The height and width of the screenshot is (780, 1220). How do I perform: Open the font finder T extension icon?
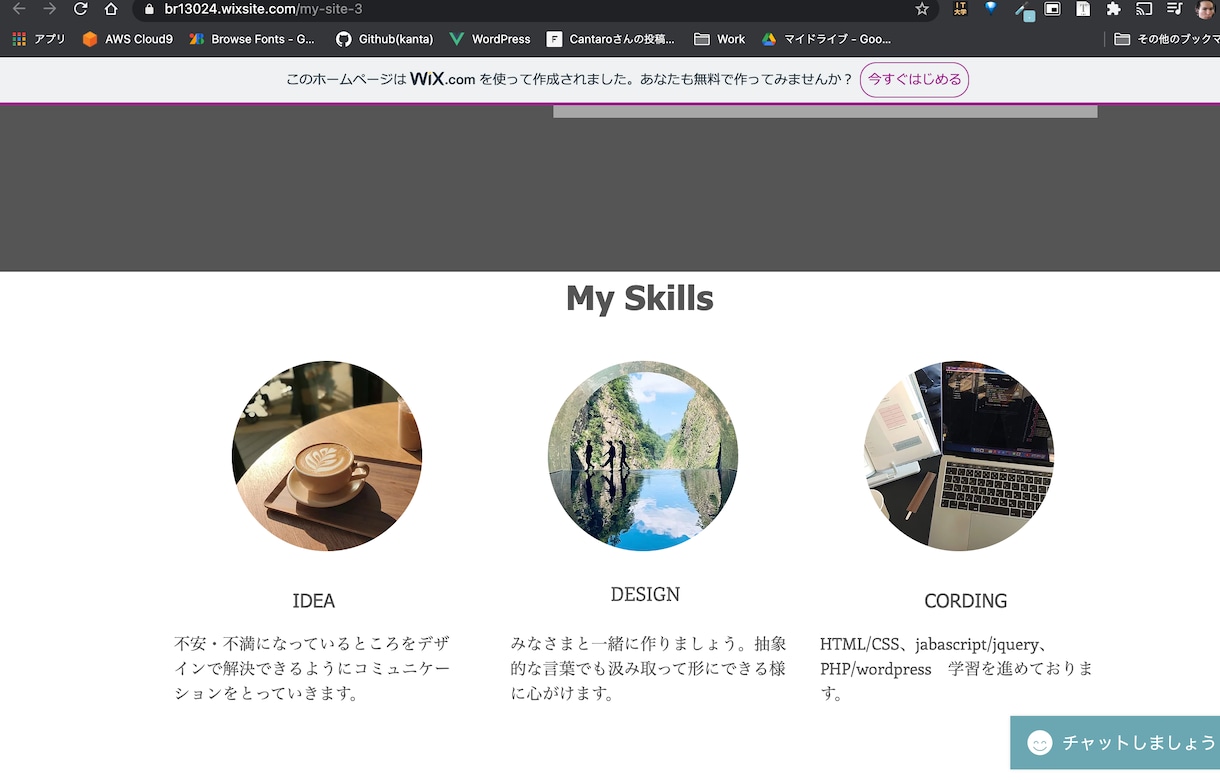tap(1083, 9)
